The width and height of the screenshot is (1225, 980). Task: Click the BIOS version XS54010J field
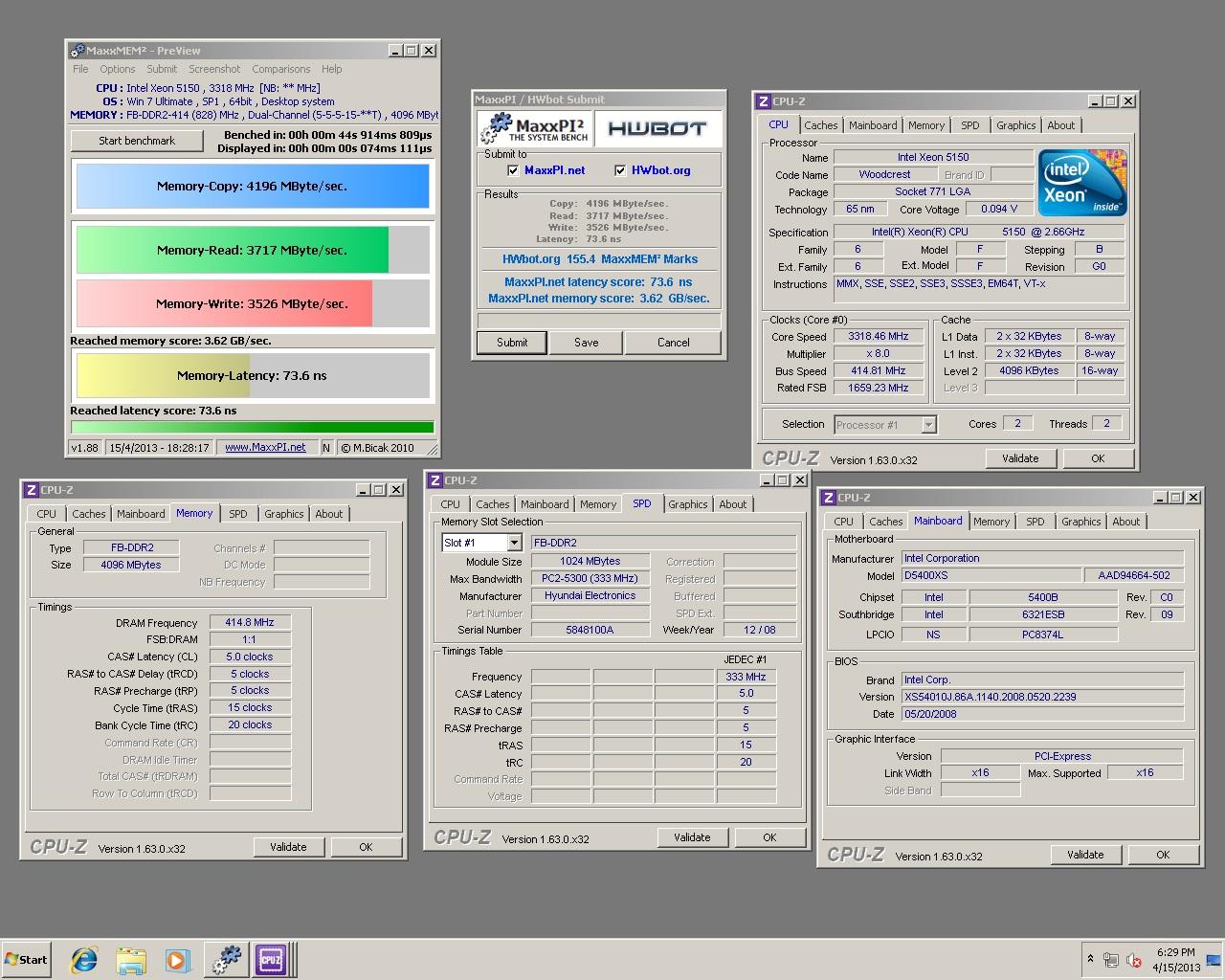[x=1042, y=697]
